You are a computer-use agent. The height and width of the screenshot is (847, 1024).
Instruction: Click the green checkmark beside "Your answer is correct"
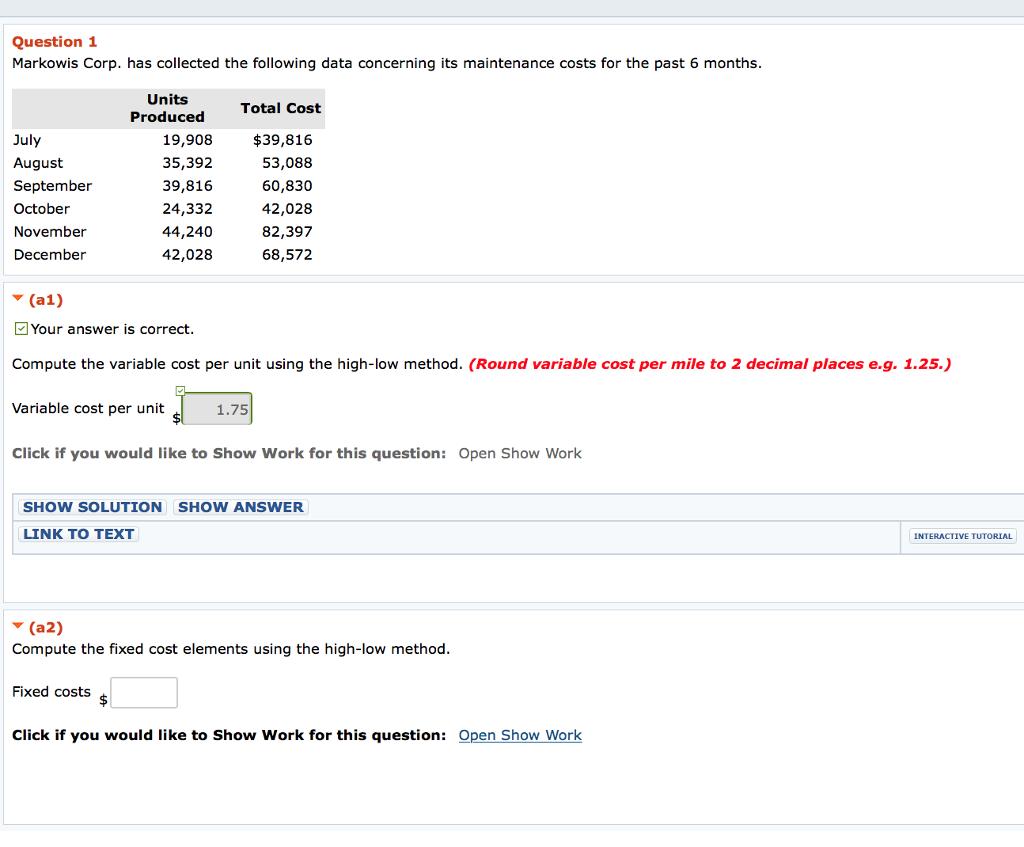(21, 328)
